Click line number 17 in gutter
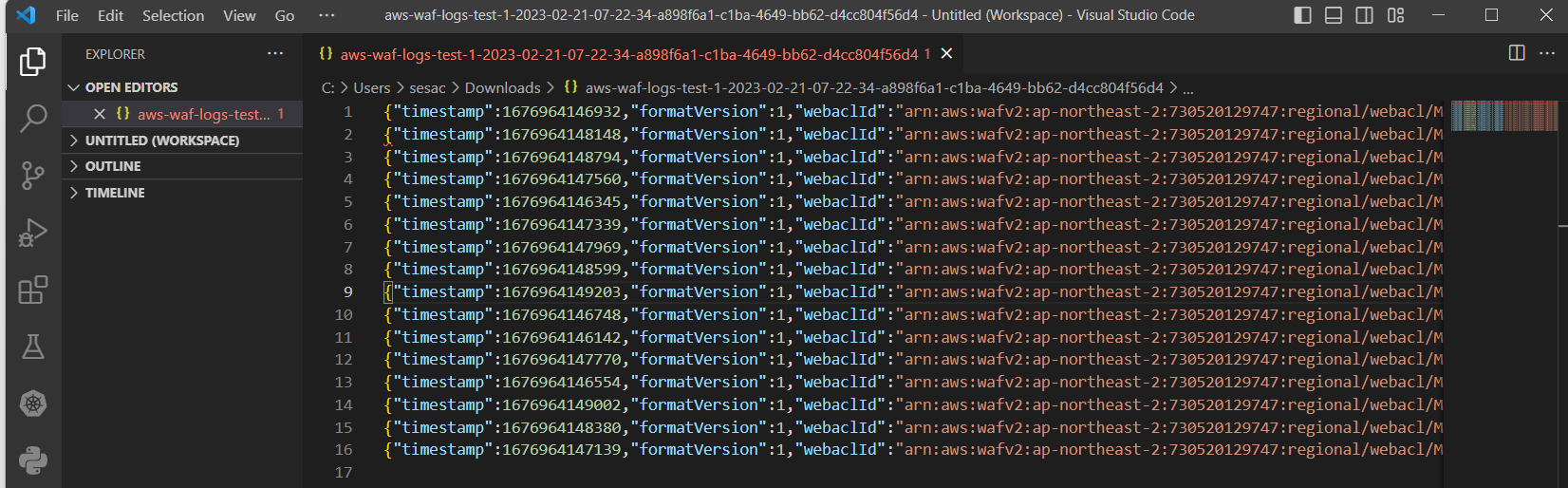Screen dimensions: 1568x488 click(344, 473)
